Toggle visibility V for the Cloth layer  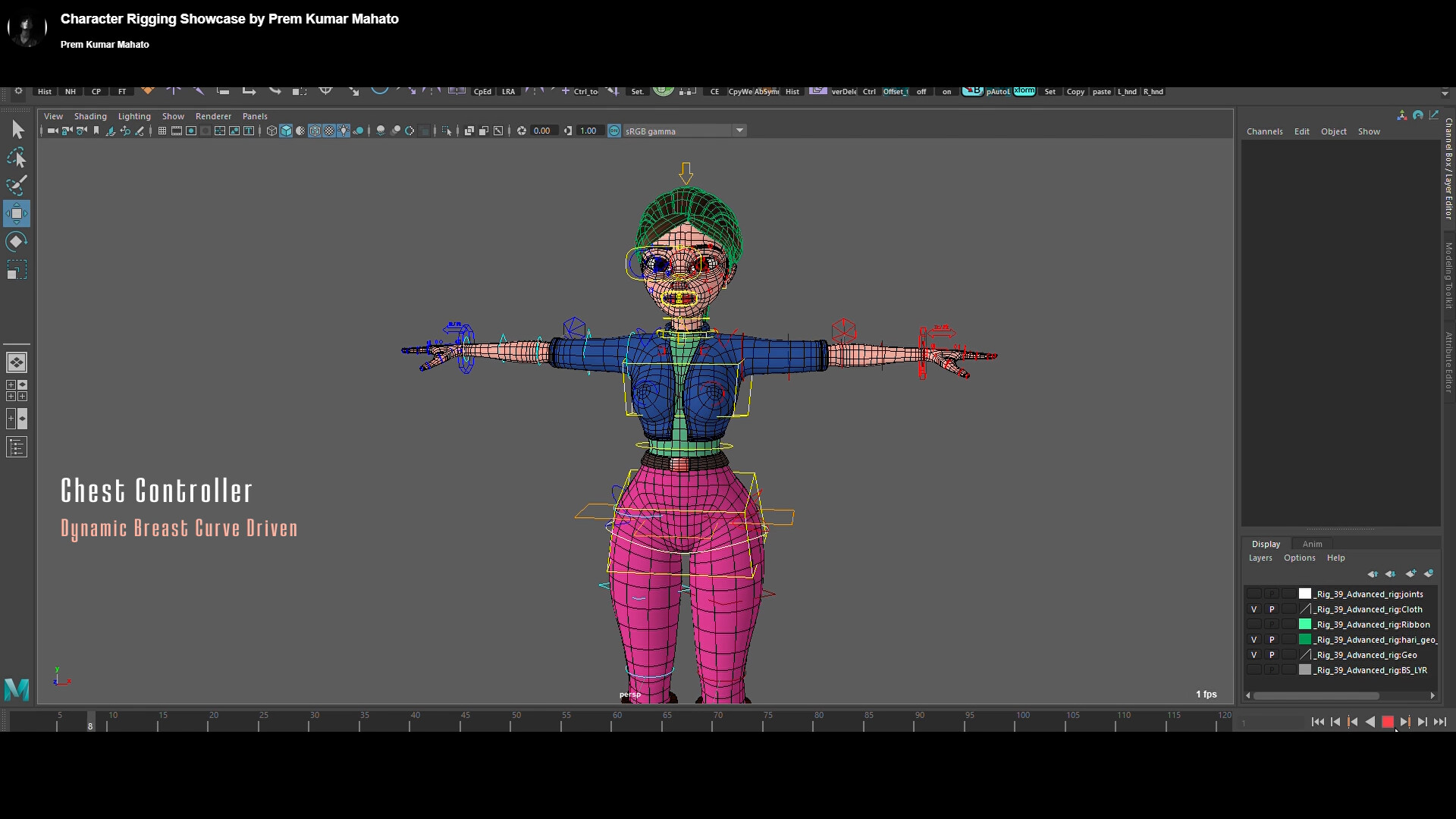click(1254, 609)
